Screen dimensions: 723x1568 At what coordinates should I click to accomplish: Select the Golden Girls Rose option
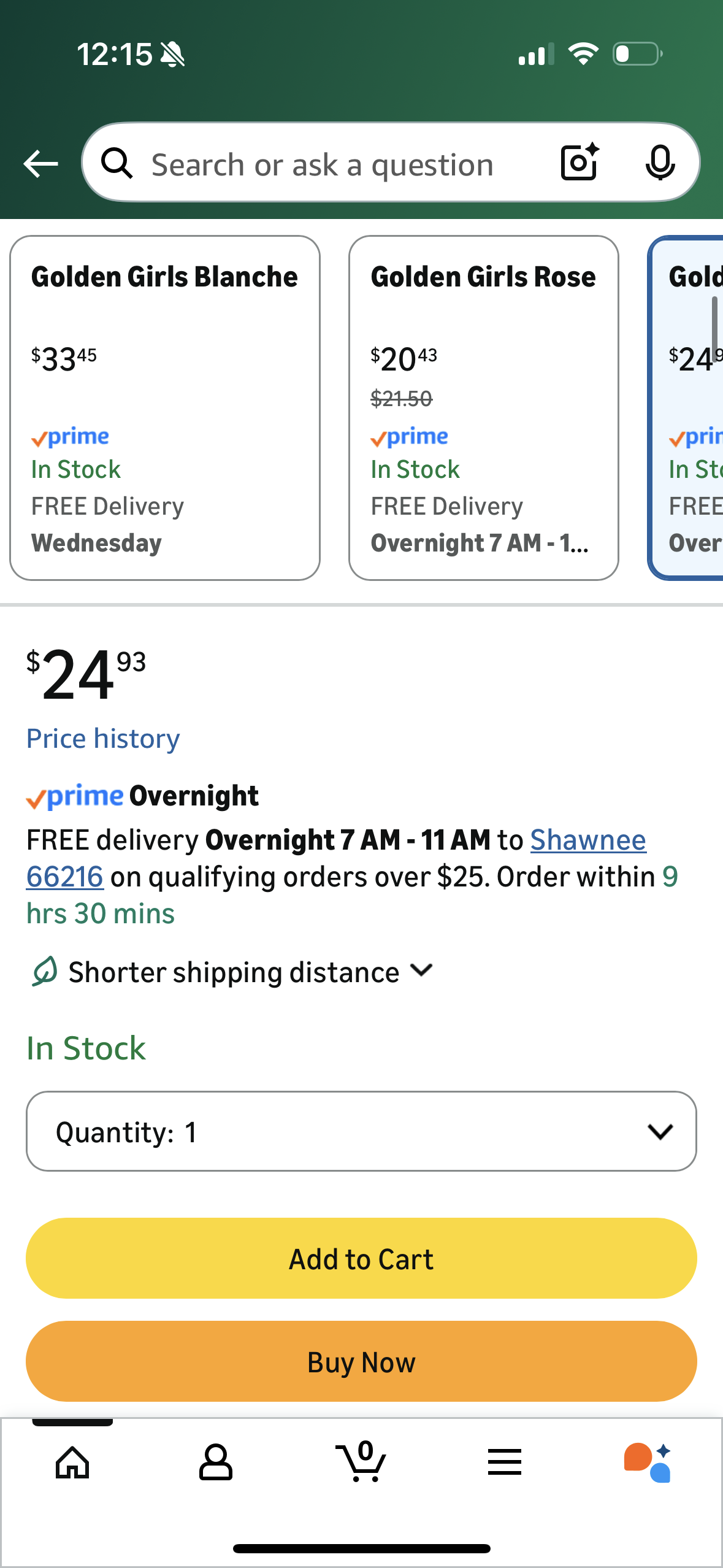point(483,408)
